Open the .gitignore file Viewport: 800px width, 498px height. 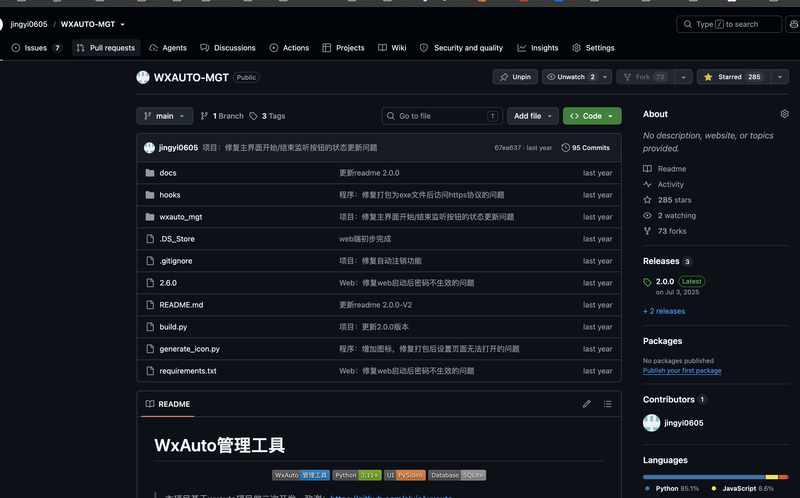pos(176,261)
